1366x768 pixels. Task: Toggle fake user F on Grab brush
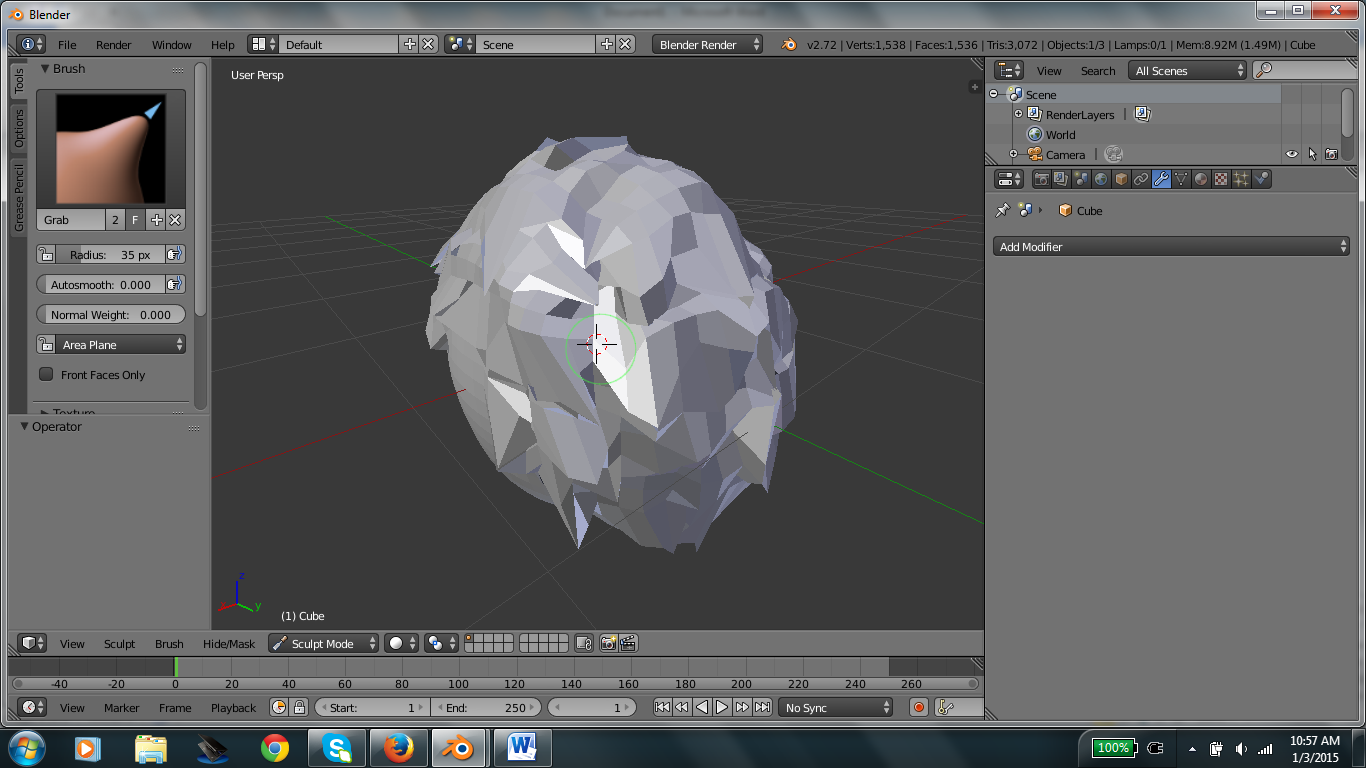point(135,220)
